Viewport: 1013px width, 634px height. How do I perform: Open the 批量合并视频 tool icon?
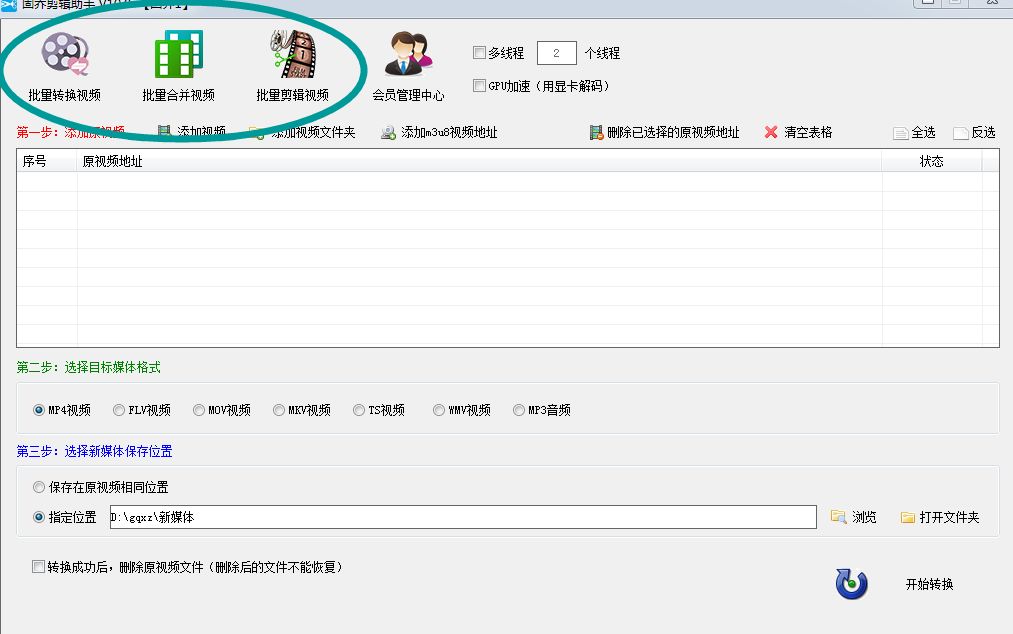pyautogui.click(x=178, y=54)
